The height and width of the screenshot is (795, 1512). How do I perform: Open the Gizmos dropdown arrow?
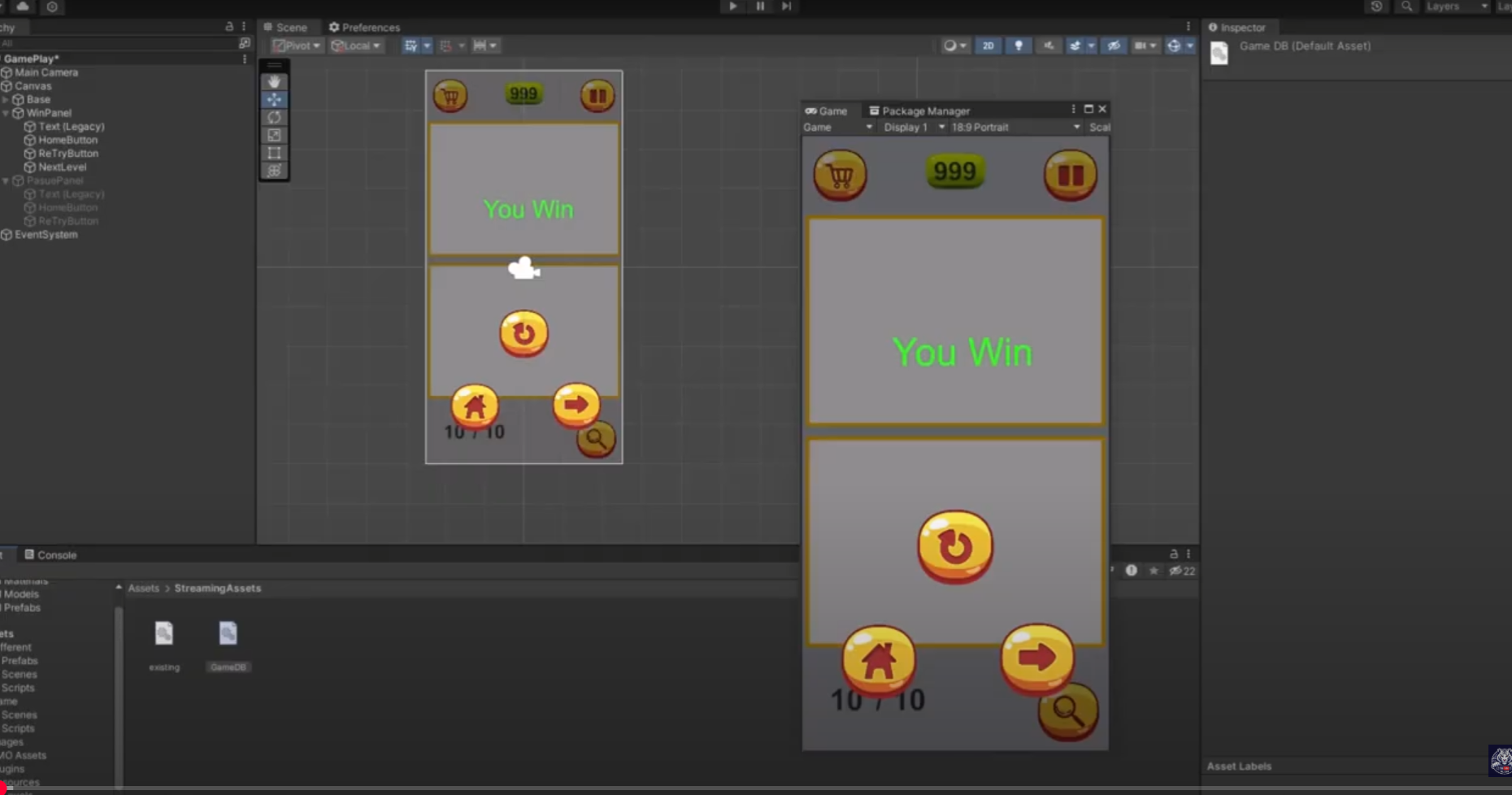[x=1190, y=46]
